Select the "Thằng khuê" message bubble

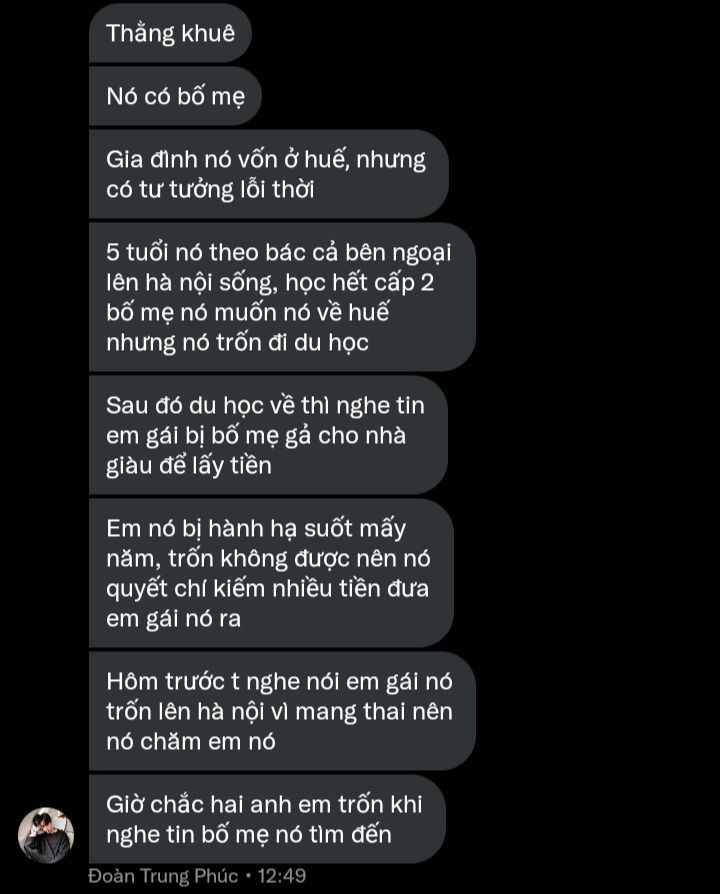(170, 33)
